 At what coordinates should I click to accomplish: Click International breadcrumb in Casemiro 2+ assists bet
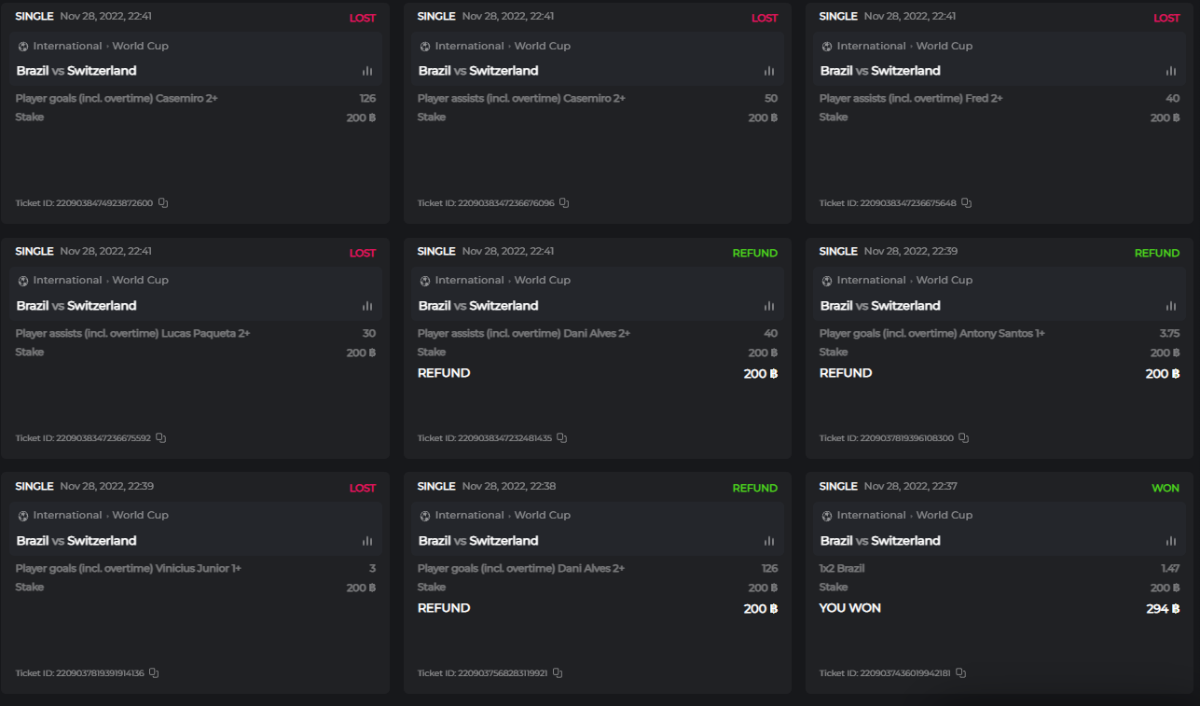(468, 46)
